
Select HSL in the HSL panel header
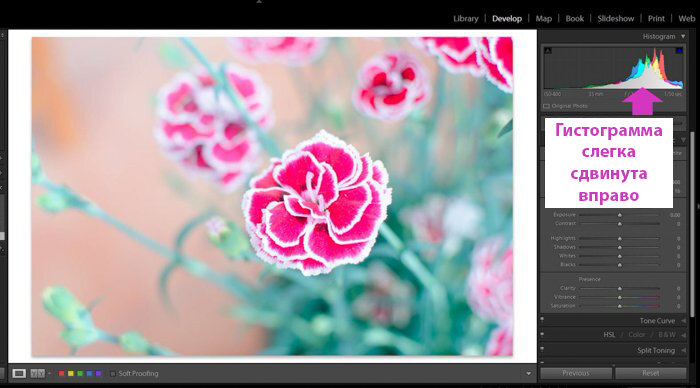[x=609, y=335]
